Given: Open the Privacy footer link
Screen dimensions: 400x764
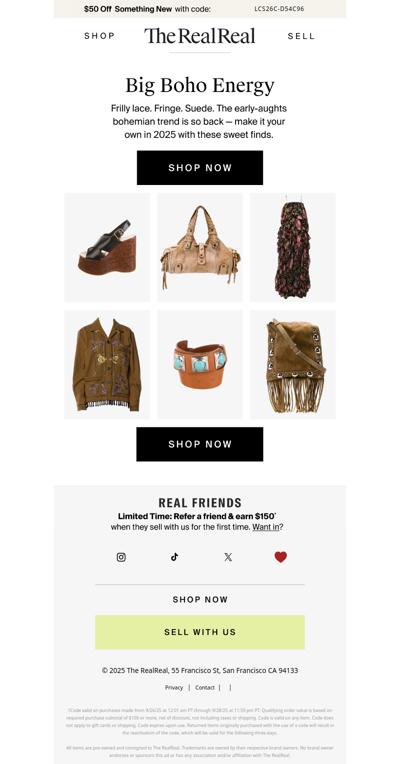Looking at the screenshot, I should pos(174,688).
